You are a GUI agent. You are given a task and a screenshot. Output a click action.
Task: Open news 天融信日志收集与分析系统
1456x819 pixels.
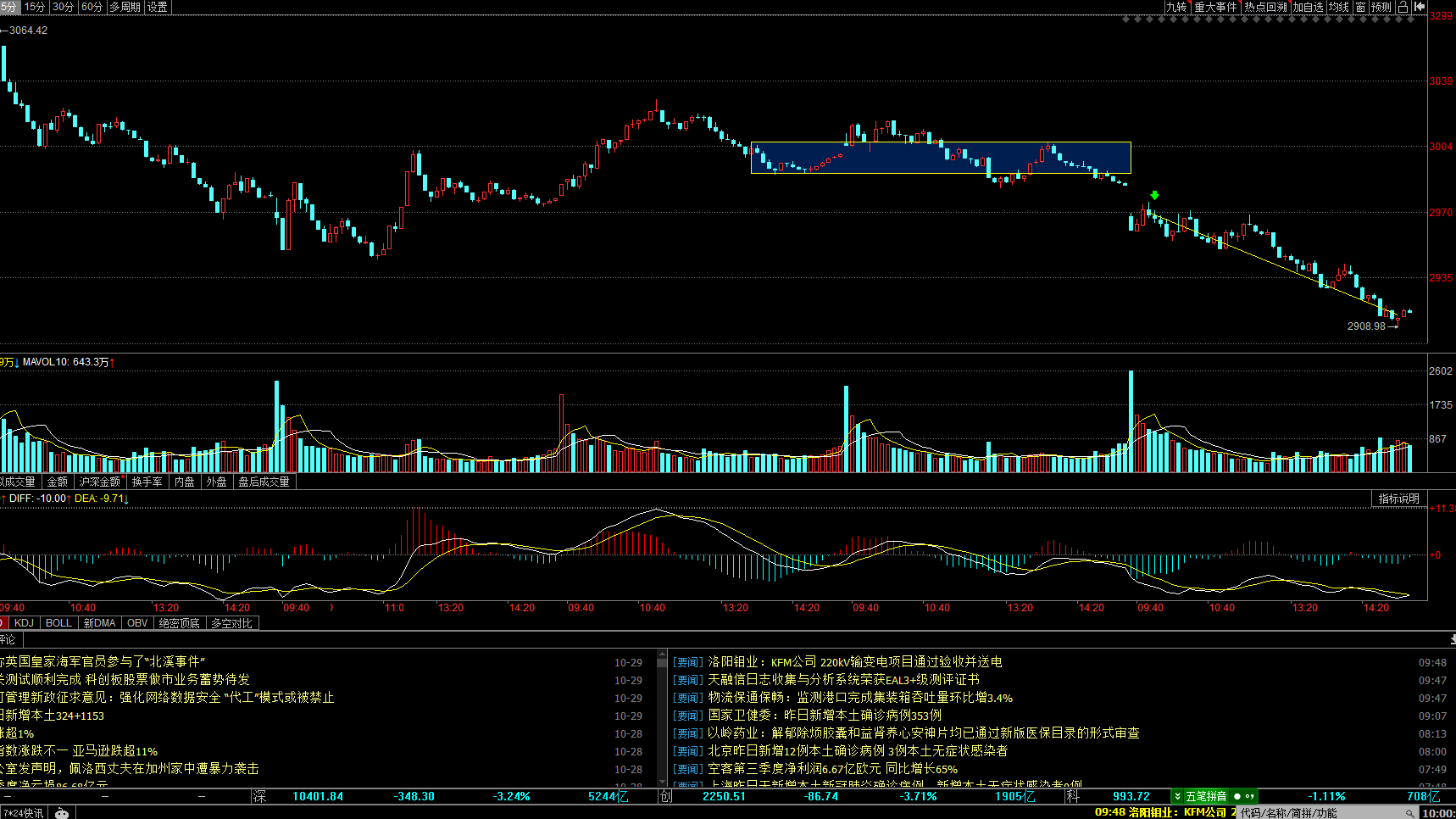[843, 679]
